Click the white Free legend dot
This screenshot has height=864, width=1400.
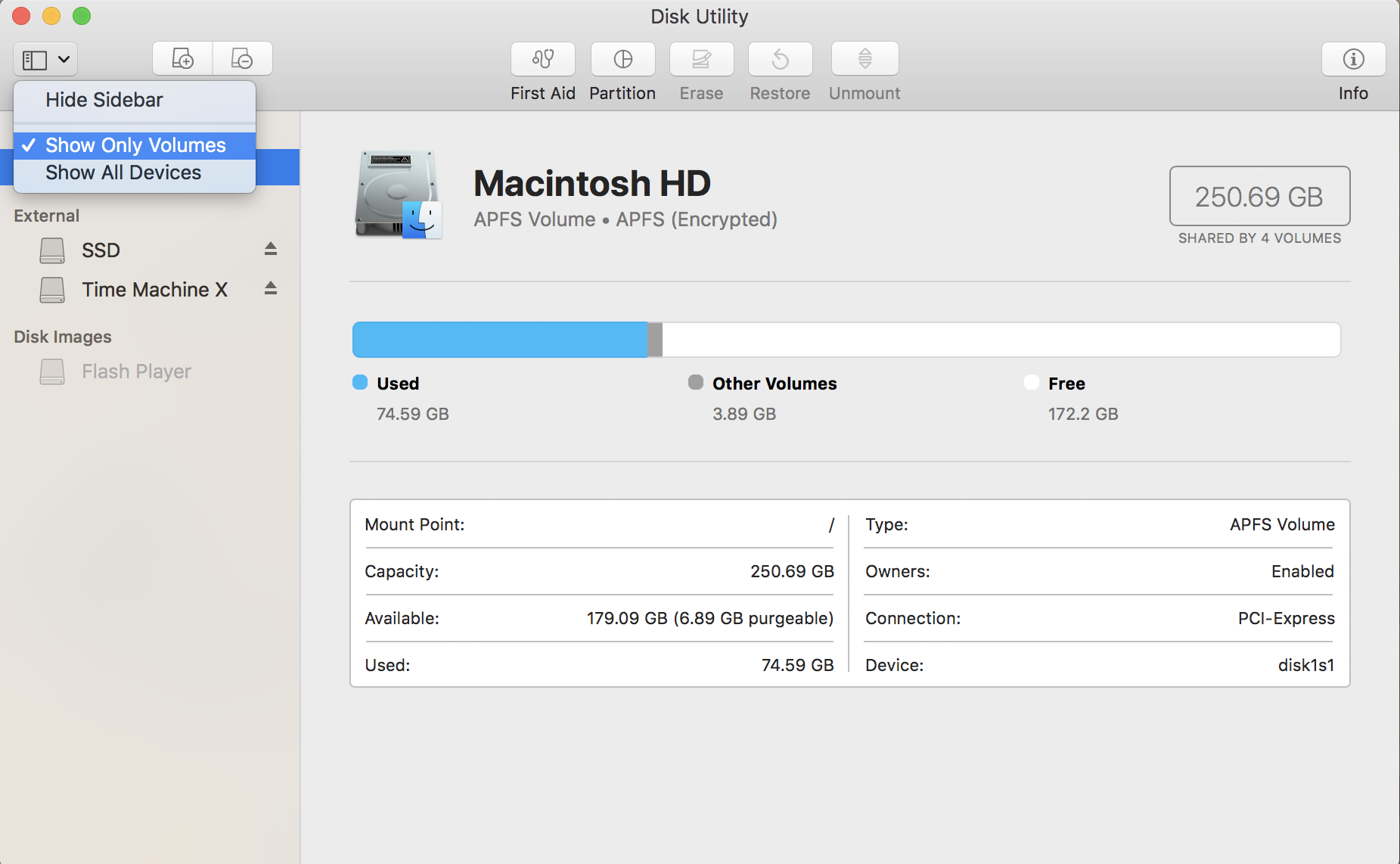1032,382
